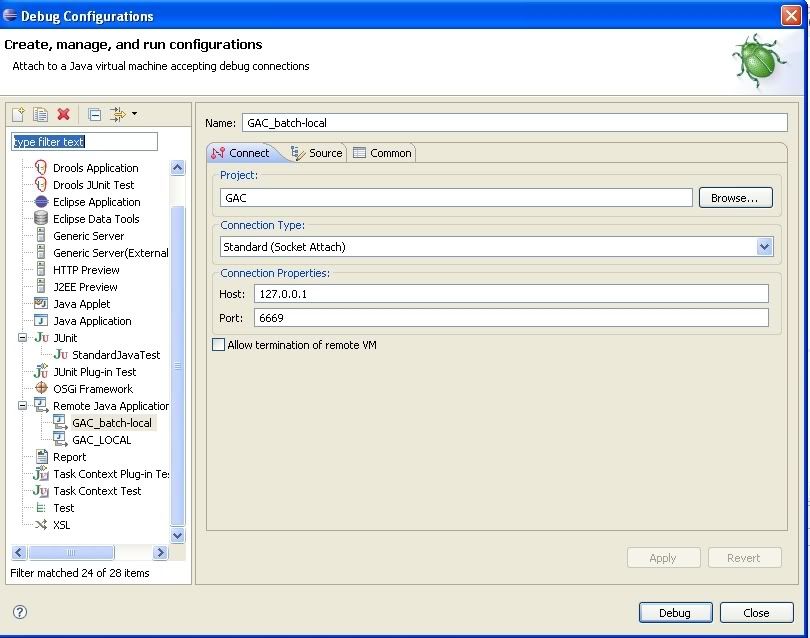
Task: Click the help question mark icon
Action: coord(19,612)
